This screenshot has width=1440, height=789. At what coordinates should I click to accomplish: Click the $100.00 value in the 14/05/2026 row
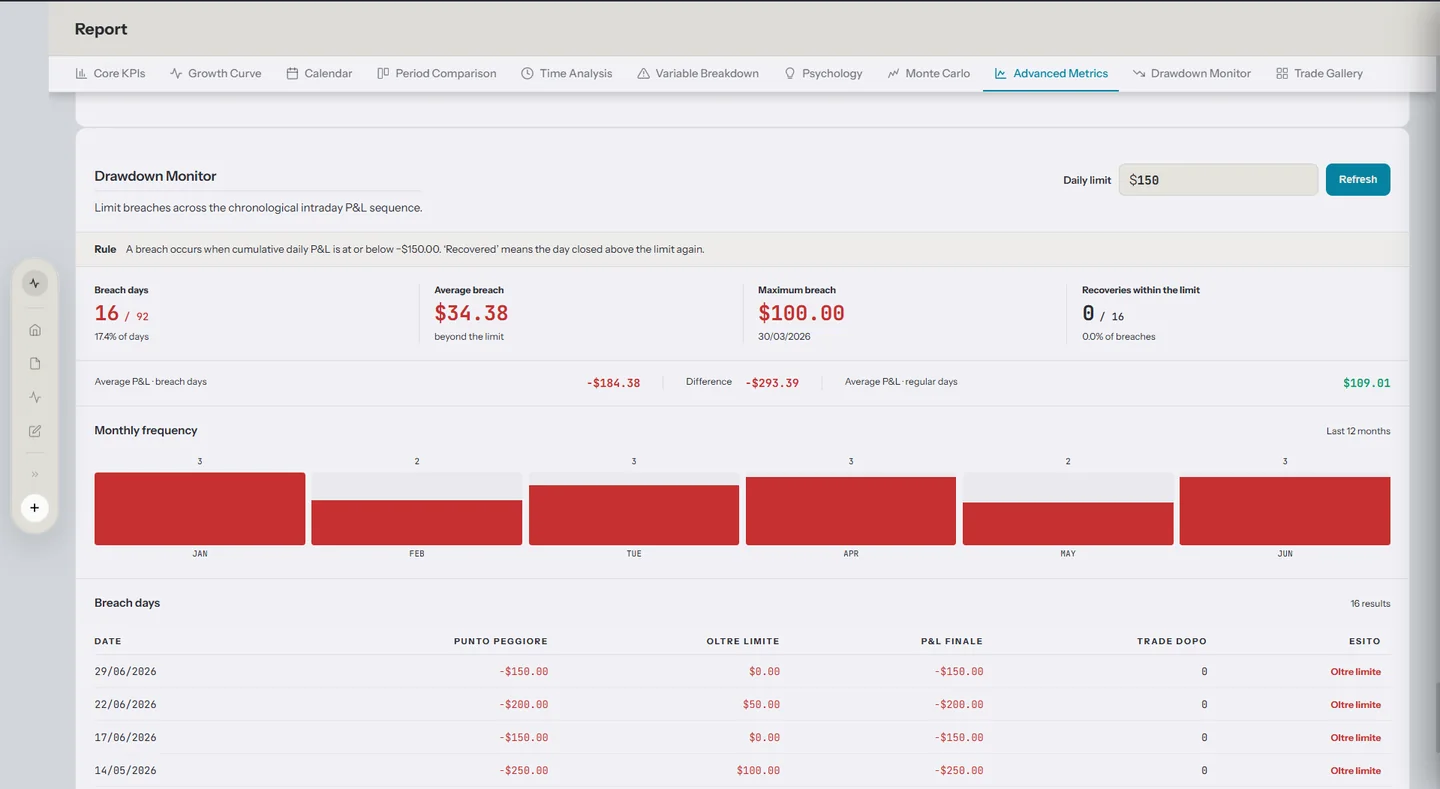[758, 771]
